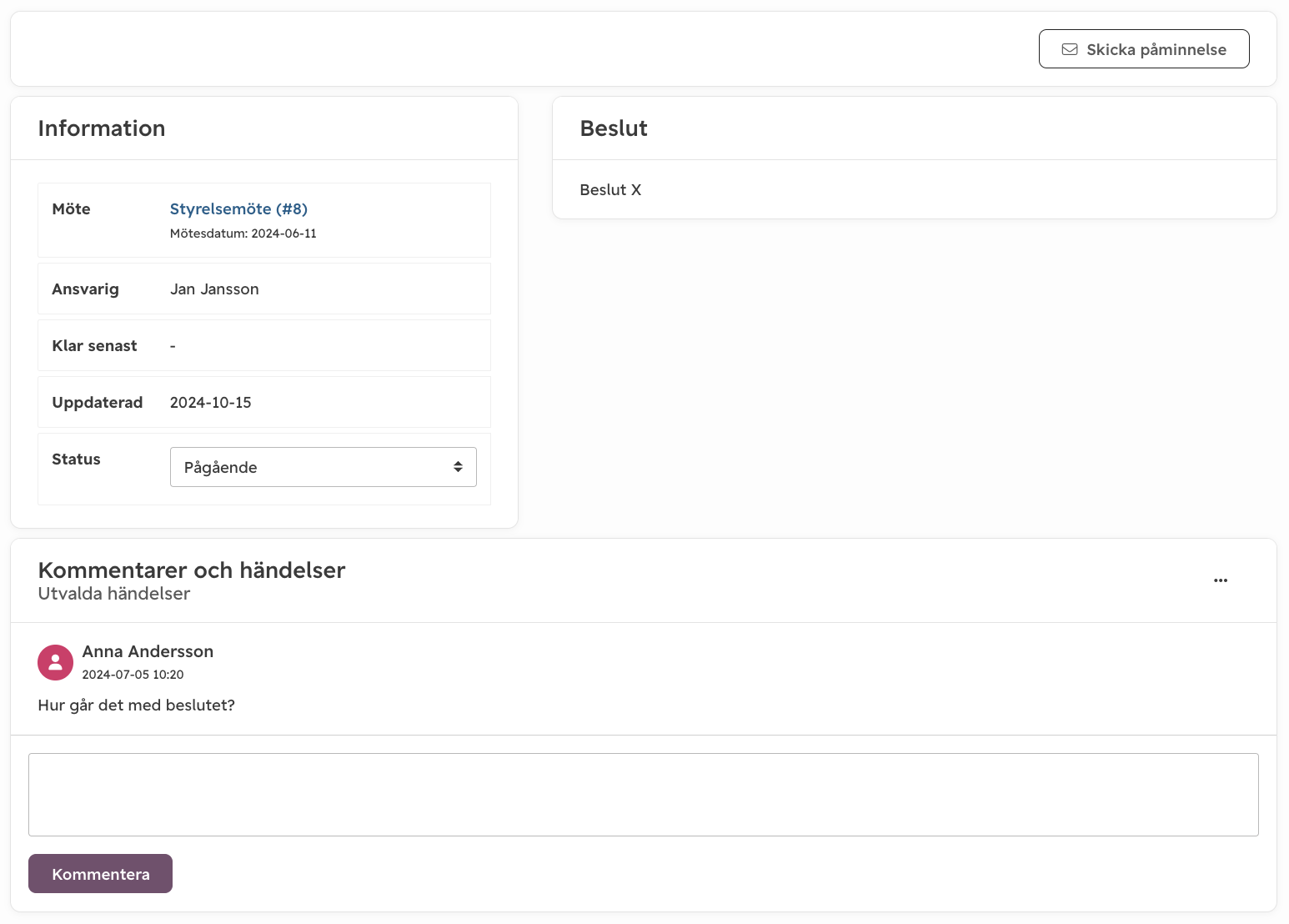
Task: Open the Styrelsemöte (#8) meeting link
Action: pyautogui.click(x=238, y=209)
